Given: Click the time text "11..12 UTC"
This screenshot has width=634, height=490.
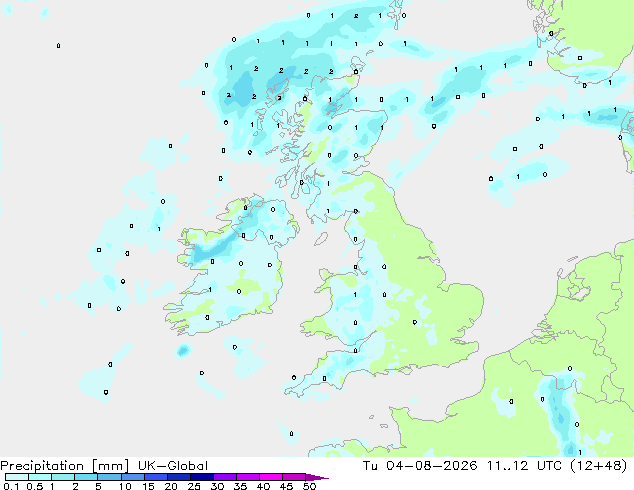Looking at the screenshot, I should click(x=524, y=466).
